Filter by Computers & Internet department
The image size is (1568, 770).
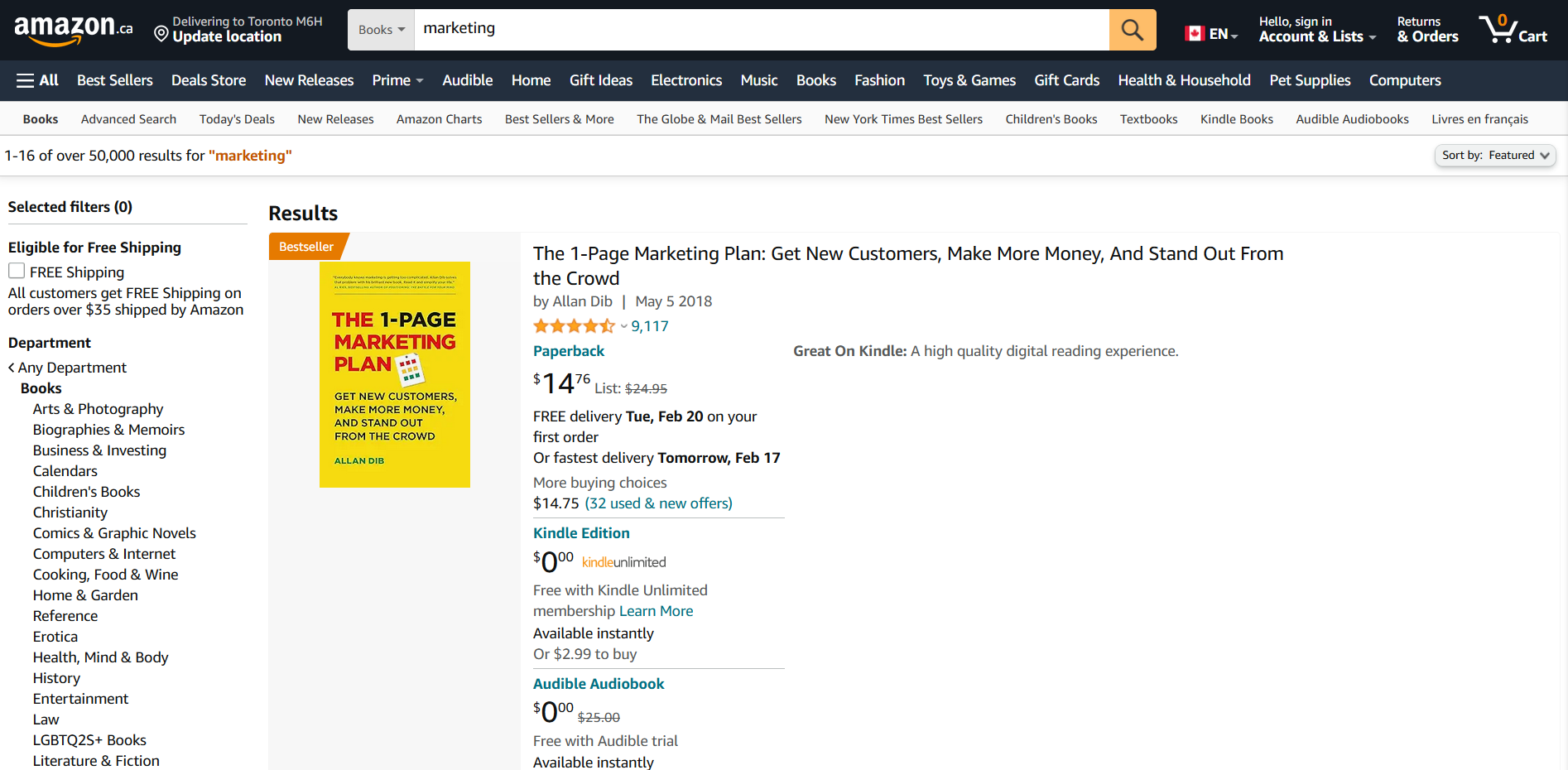tap(104, 554)
